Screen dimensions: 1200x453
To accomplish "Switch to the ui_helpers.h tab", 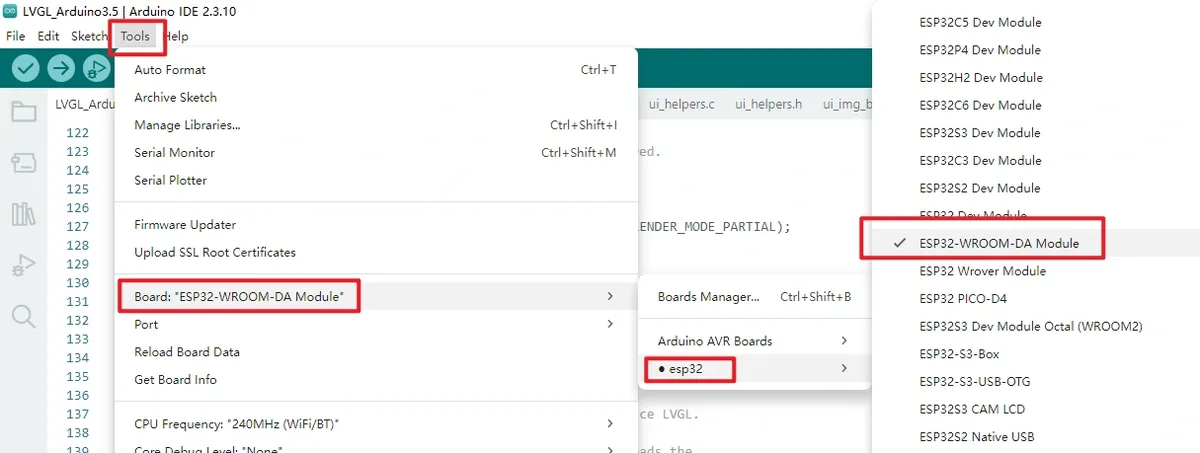I will tap(769, 104).
